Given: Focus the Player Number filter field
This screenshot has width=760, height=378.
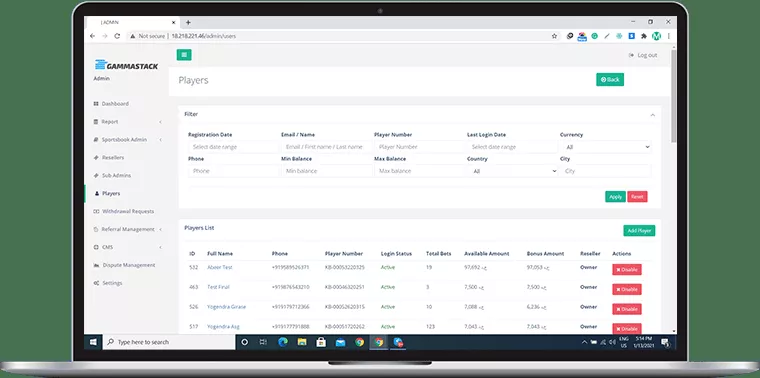Looking at the screenshot, I should pos(419,147).
